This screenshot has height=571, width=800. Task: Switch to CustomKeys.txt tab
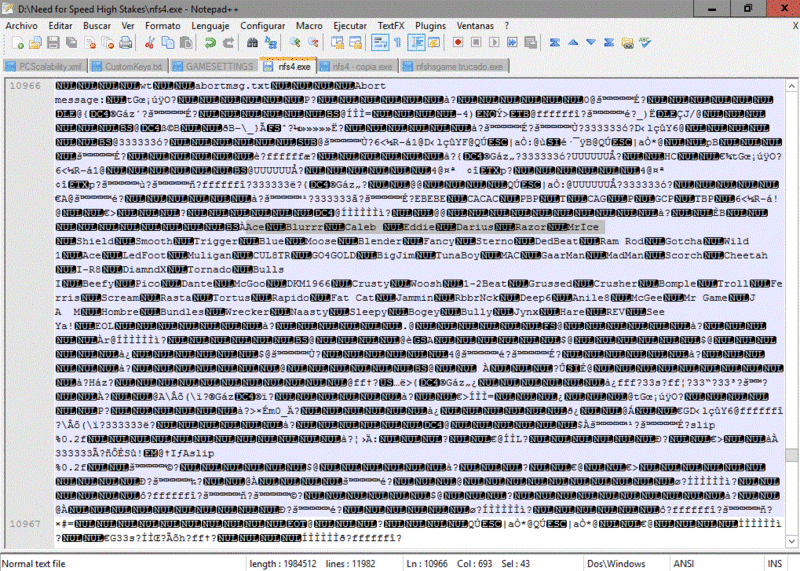[129, 66]
